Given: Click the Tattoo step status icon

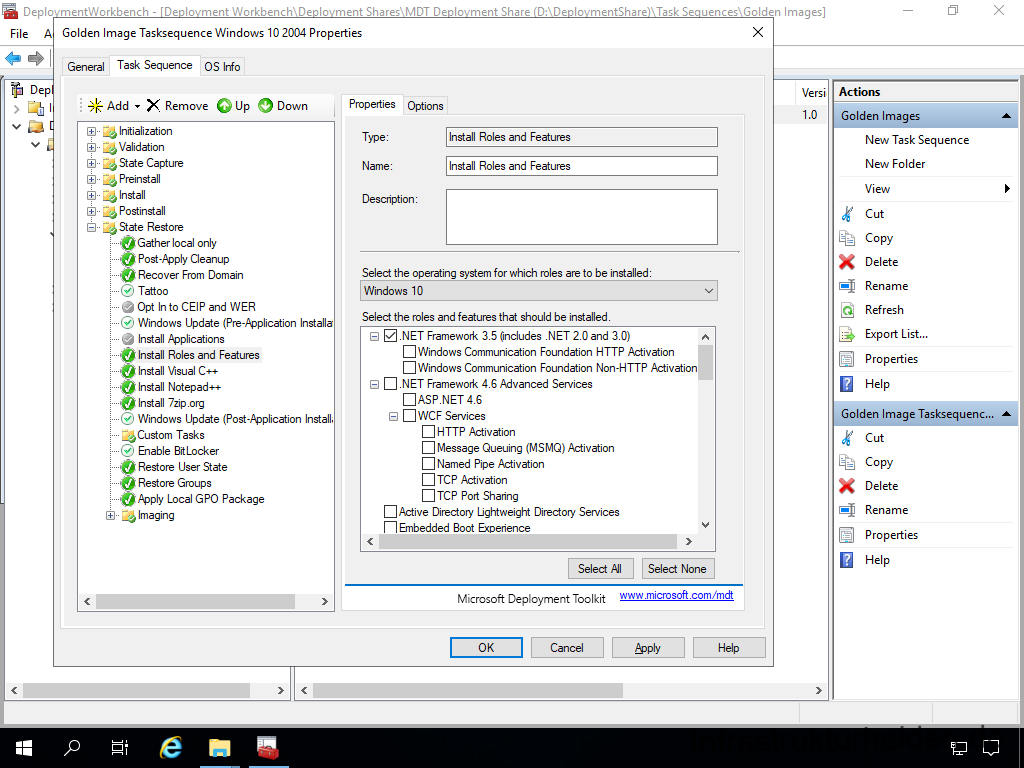Looking at the screenshot, I should click(x=128, y=291).
